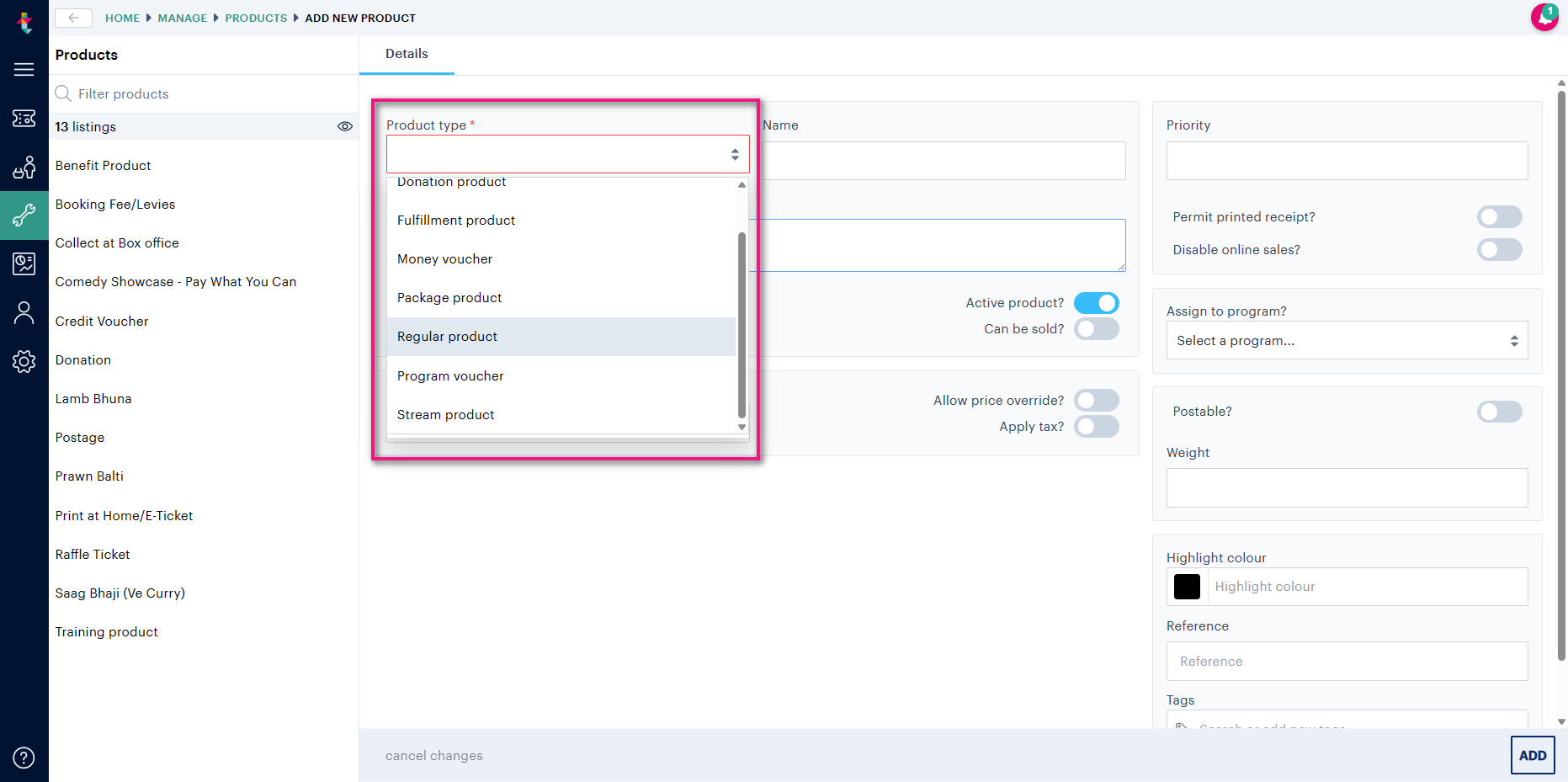Click dropdown list scroll up arrow
1568x782 pixels.
tap(741, 184)
